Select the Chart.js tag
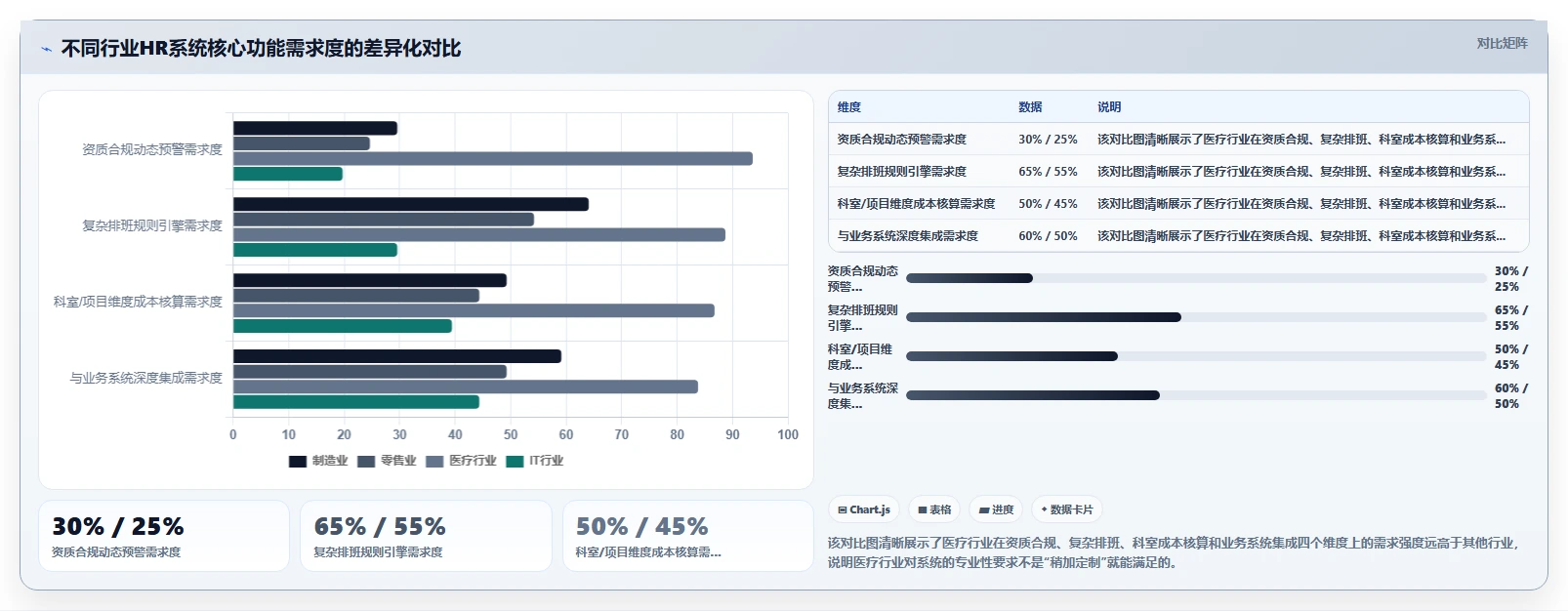The height and width of the screenshot is (611, 1568). tap(864, 509)
